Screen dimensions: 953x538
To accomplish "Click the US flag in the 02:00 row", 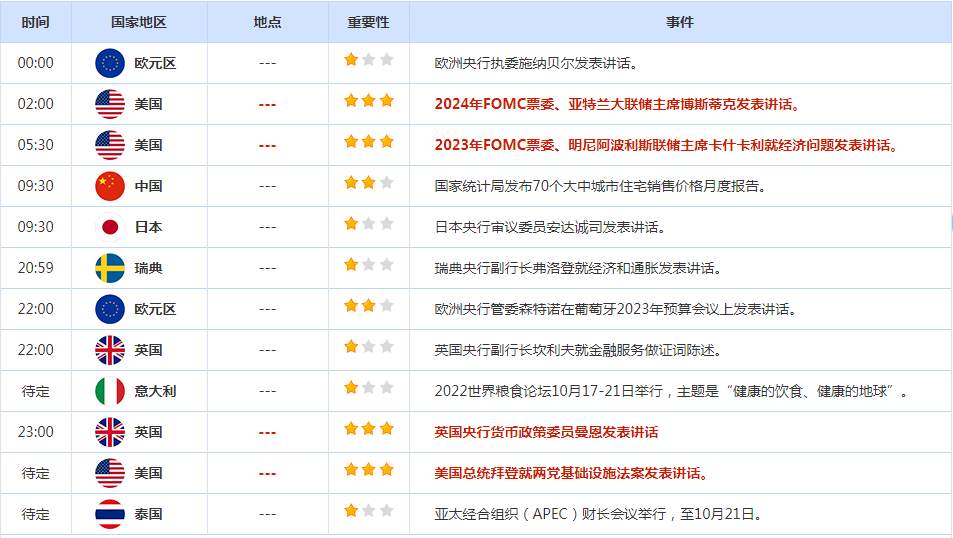I will (x=110, y=104).
